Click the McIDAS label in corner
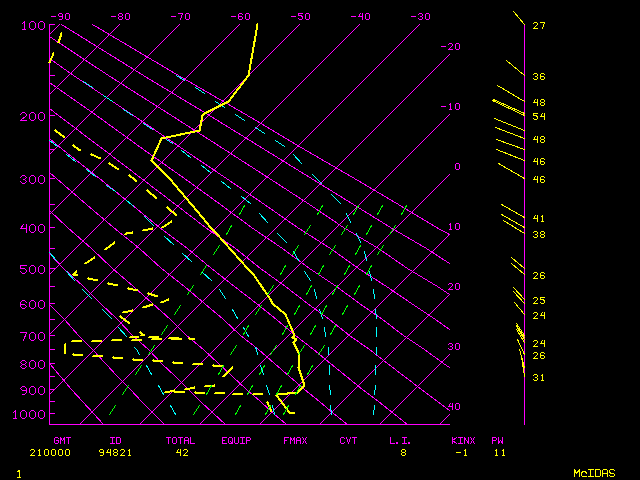The width and height of the screenshot is (640, 480). click(594, 472)
